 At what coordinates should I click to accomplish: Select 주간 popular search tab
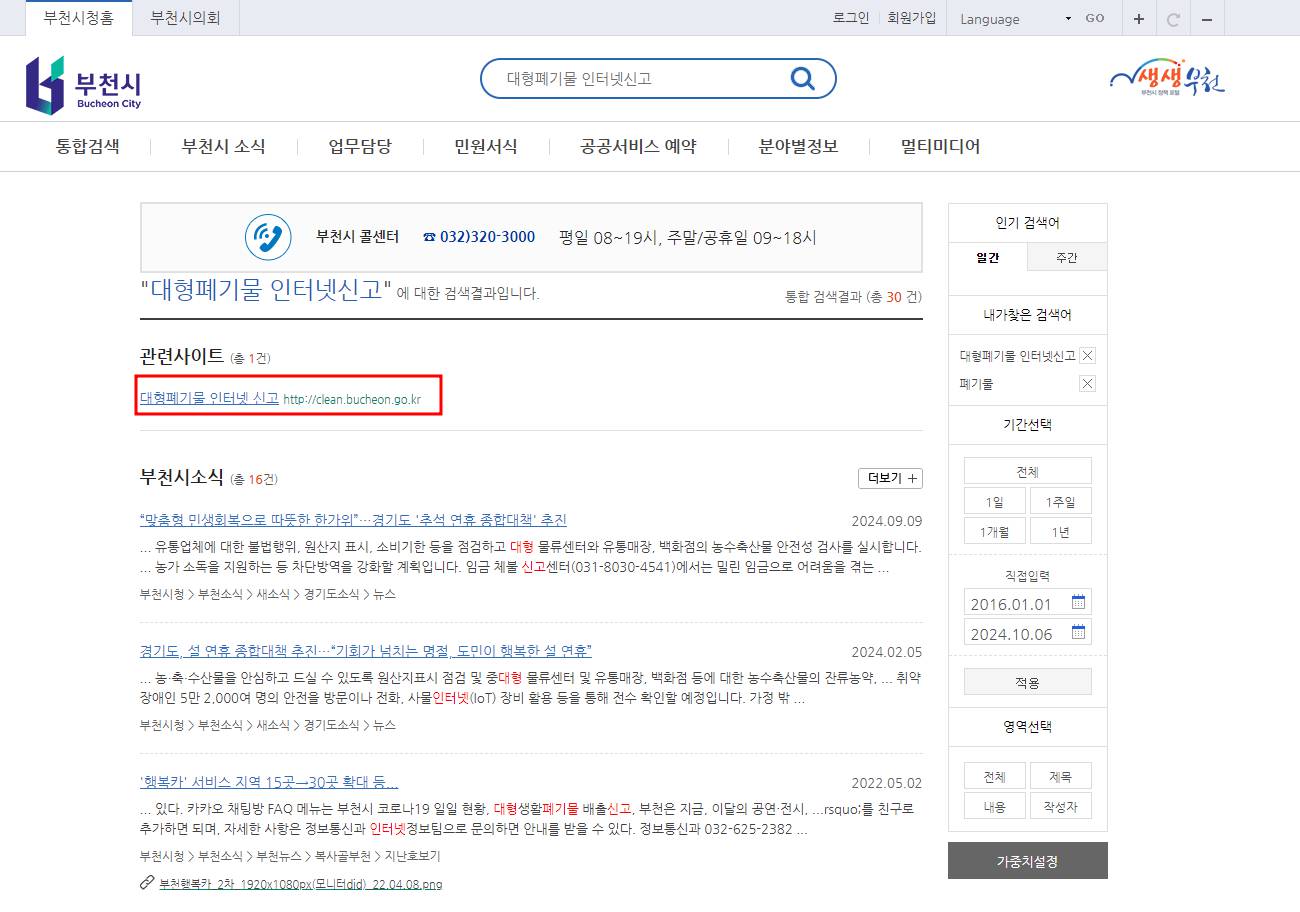tap(1067, 257)
